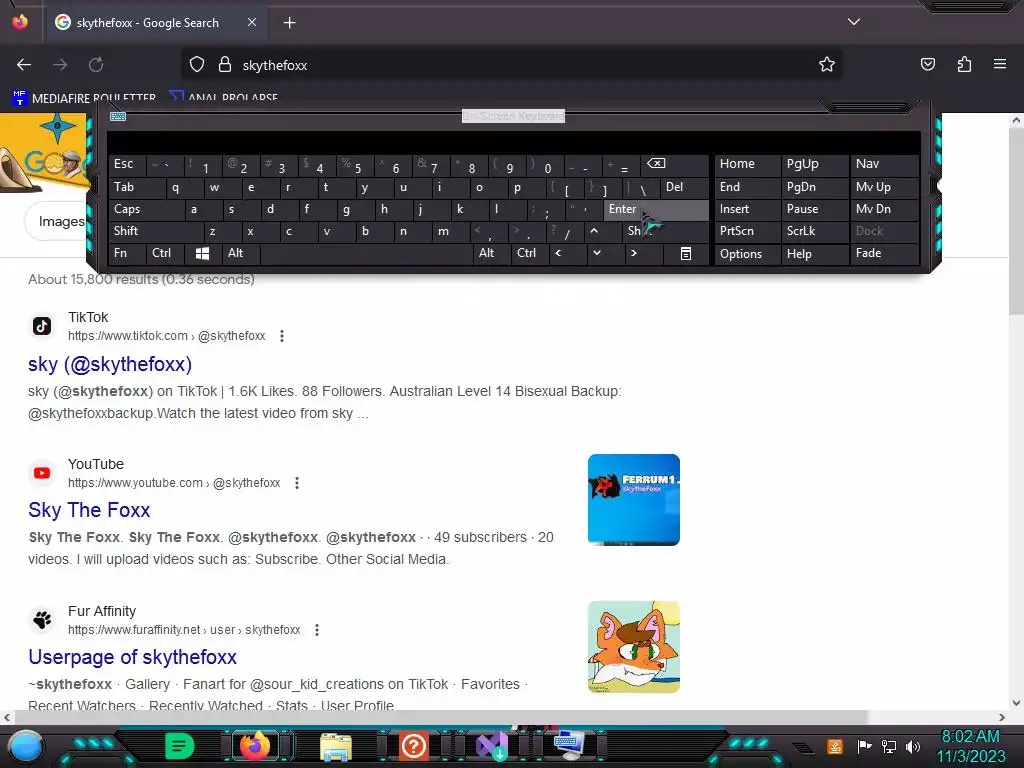Open the extensions puzzle icon
Image resolution: width=1024 pixels, height=768 pixels.
click(x=964, y=65)
